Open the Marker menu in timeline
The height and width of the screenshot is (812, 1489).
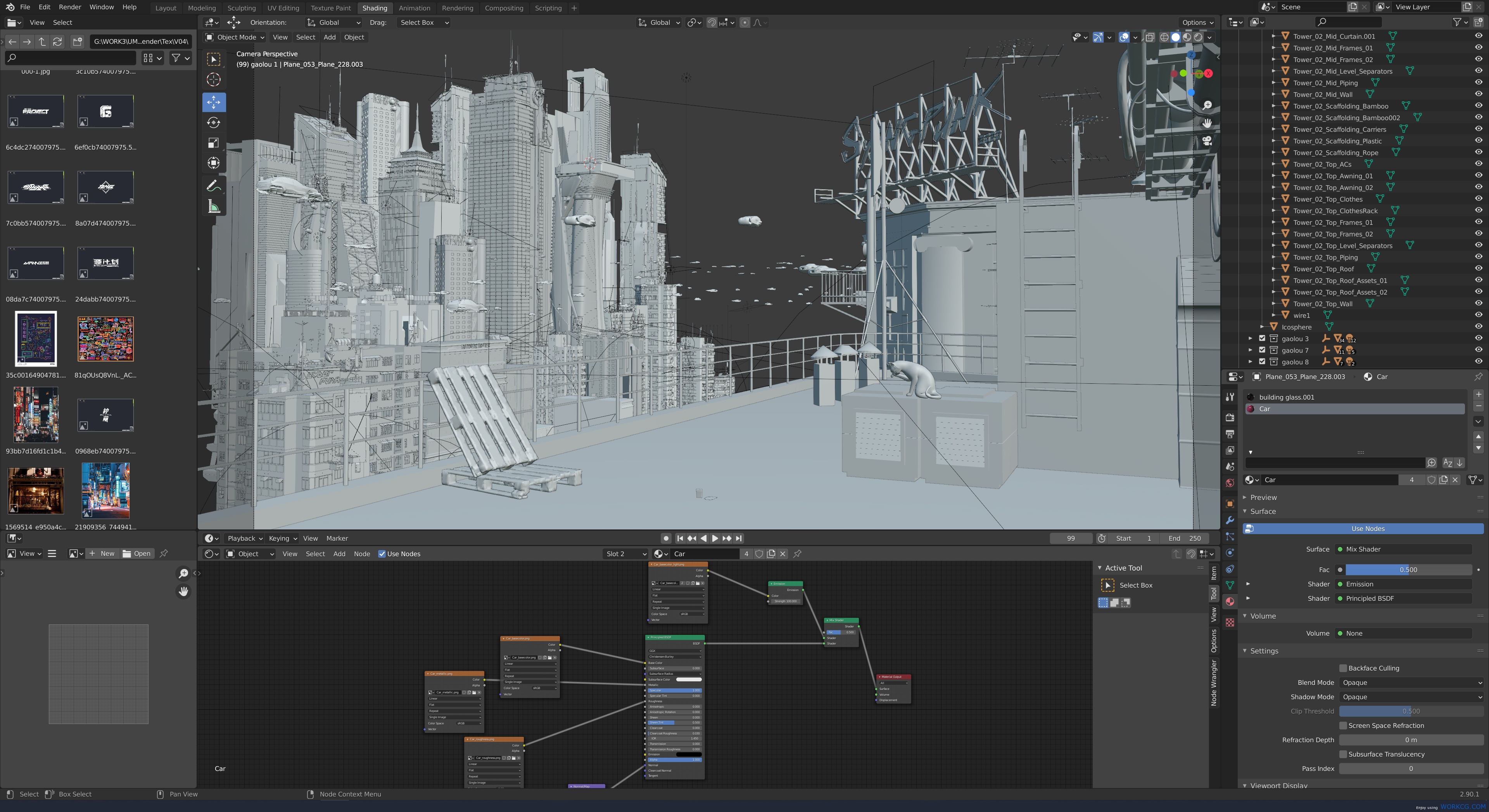(337, 538)
